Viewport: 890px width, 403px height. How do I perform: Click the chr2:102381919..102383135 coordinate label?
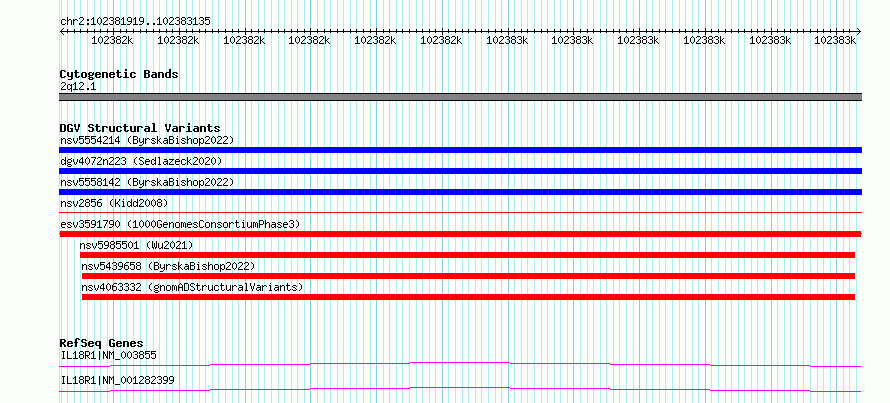pos(136,21)
